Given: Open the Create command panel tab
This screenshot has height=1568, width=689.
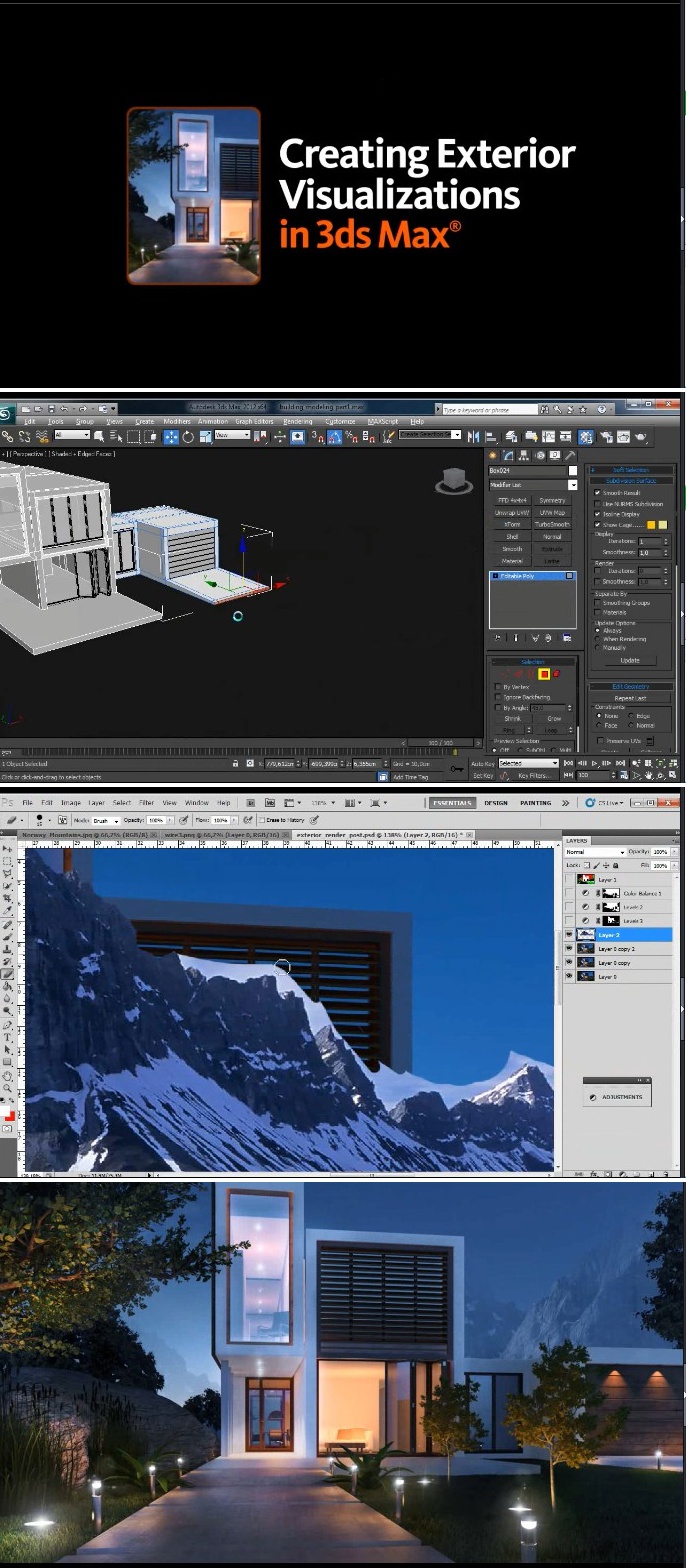Looking at the screenshot, I should click(492, 455).
